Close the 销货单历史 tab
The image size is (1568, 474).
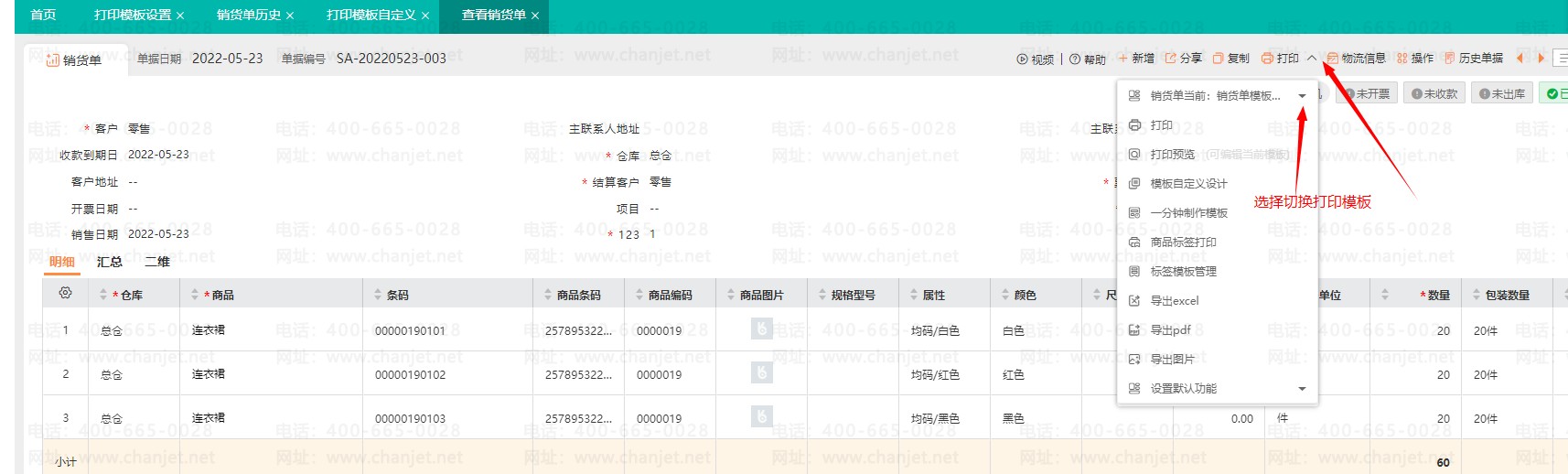point(290,16)
